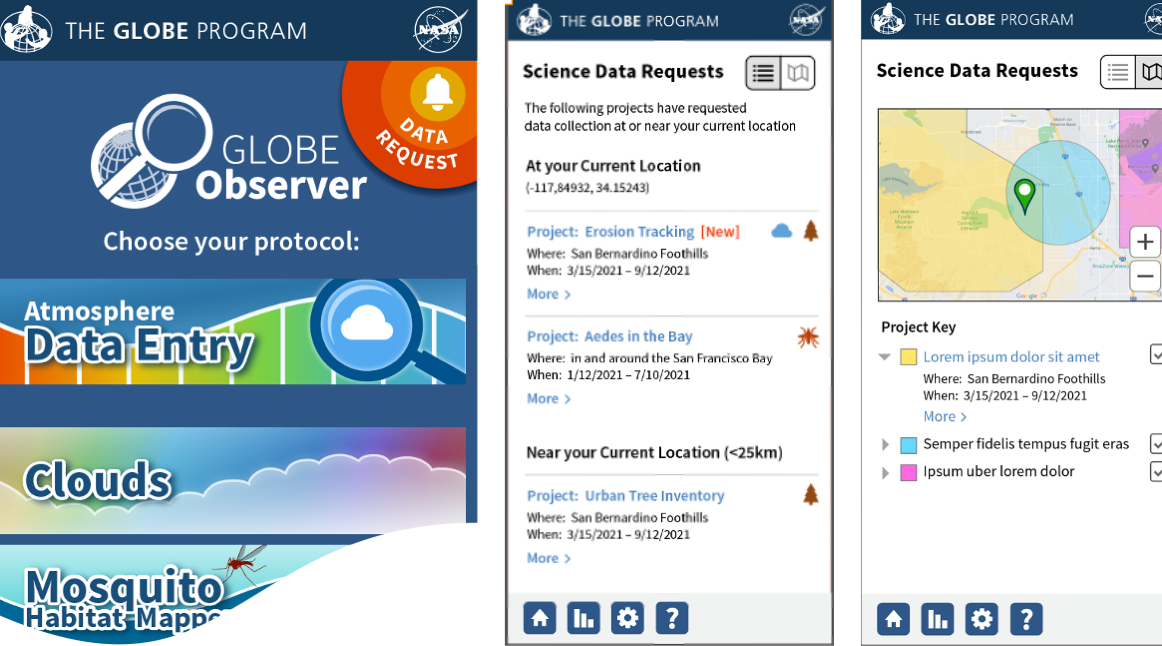Open settings gear in right screen bottom bar
This screenshot has width=1162, height=646.
[982, 619]
